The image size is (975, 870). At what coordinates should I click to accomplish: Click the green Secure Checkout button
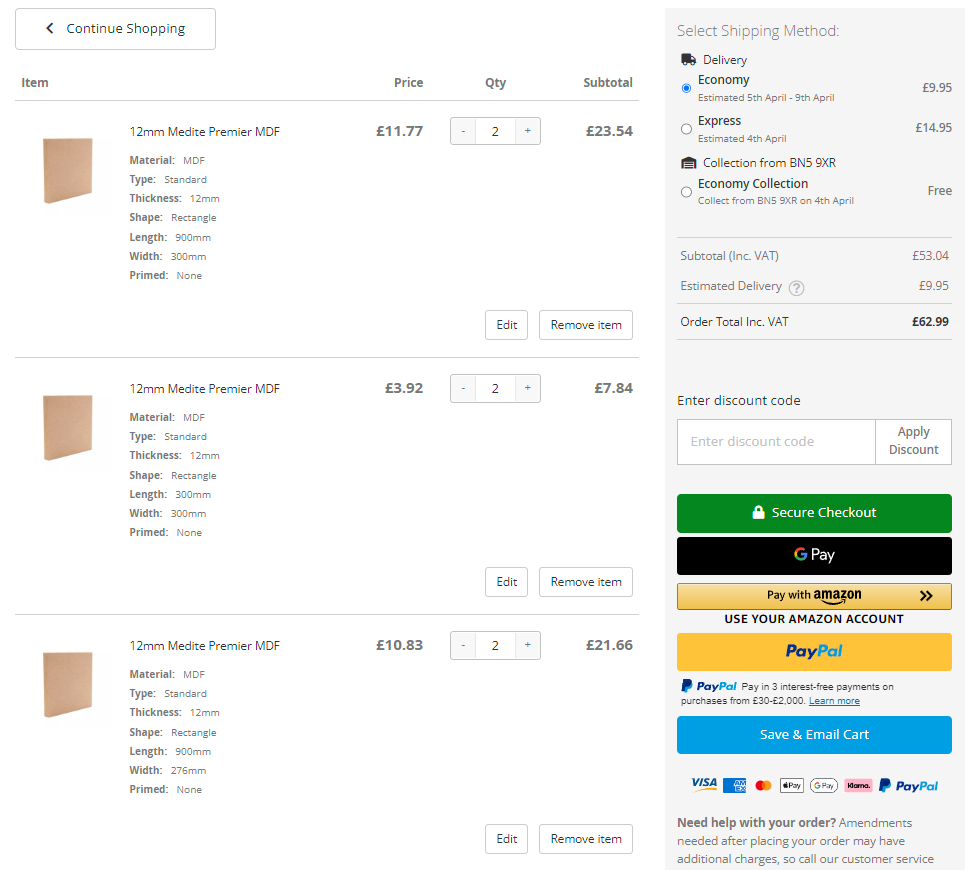point(814,513)
